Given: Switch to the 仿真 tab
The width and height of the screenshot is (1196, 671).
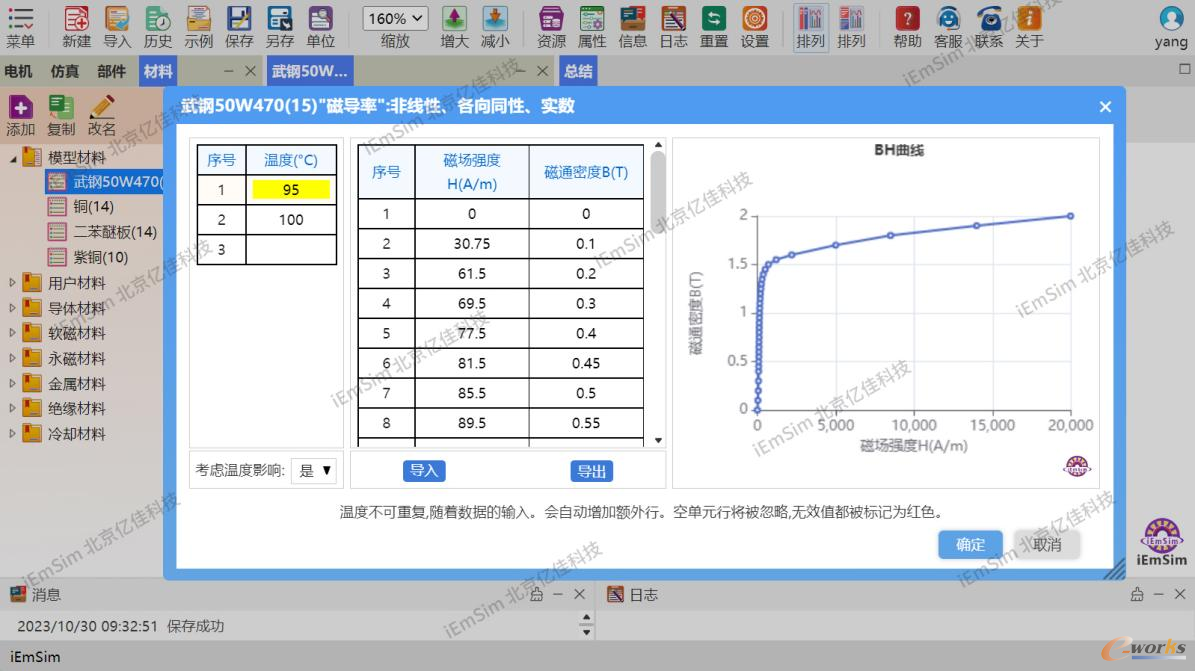Looking at the screenshot, I should pos(65,72).
